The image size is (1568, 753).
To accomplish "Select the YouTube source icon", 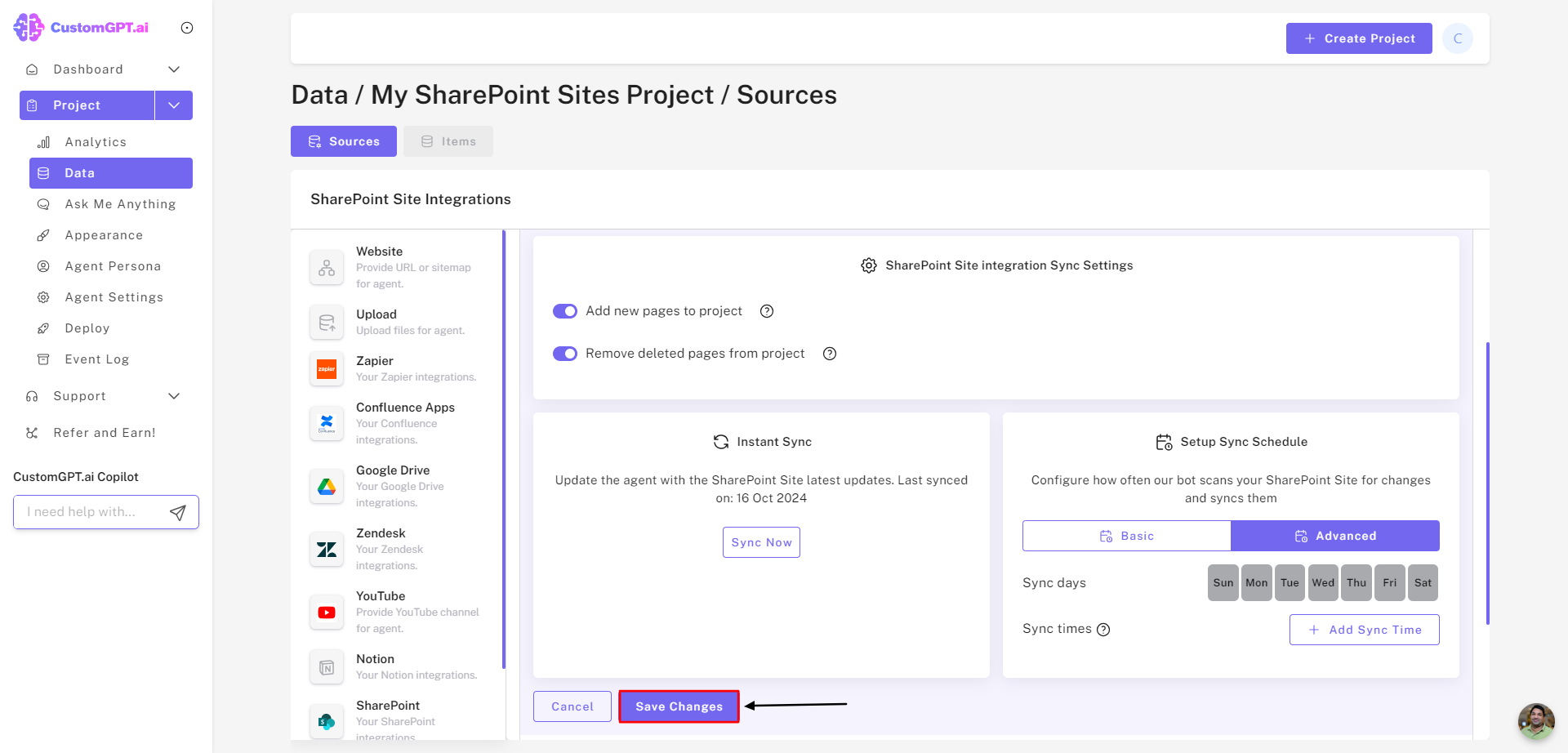I will [x=327, y=613].
